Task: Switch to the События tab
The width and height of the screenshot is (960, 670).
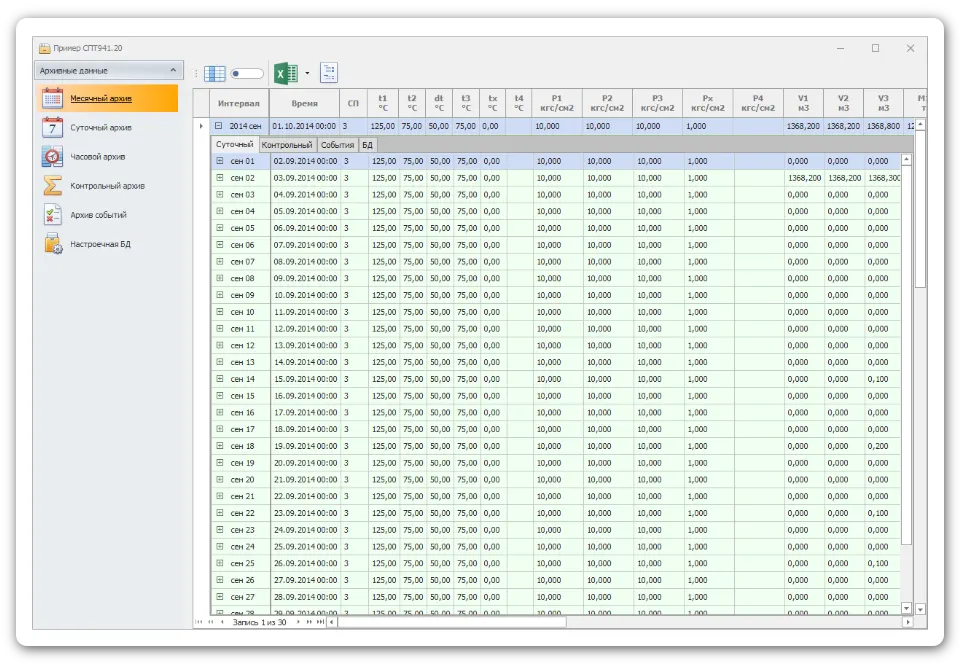Action: 337,145
